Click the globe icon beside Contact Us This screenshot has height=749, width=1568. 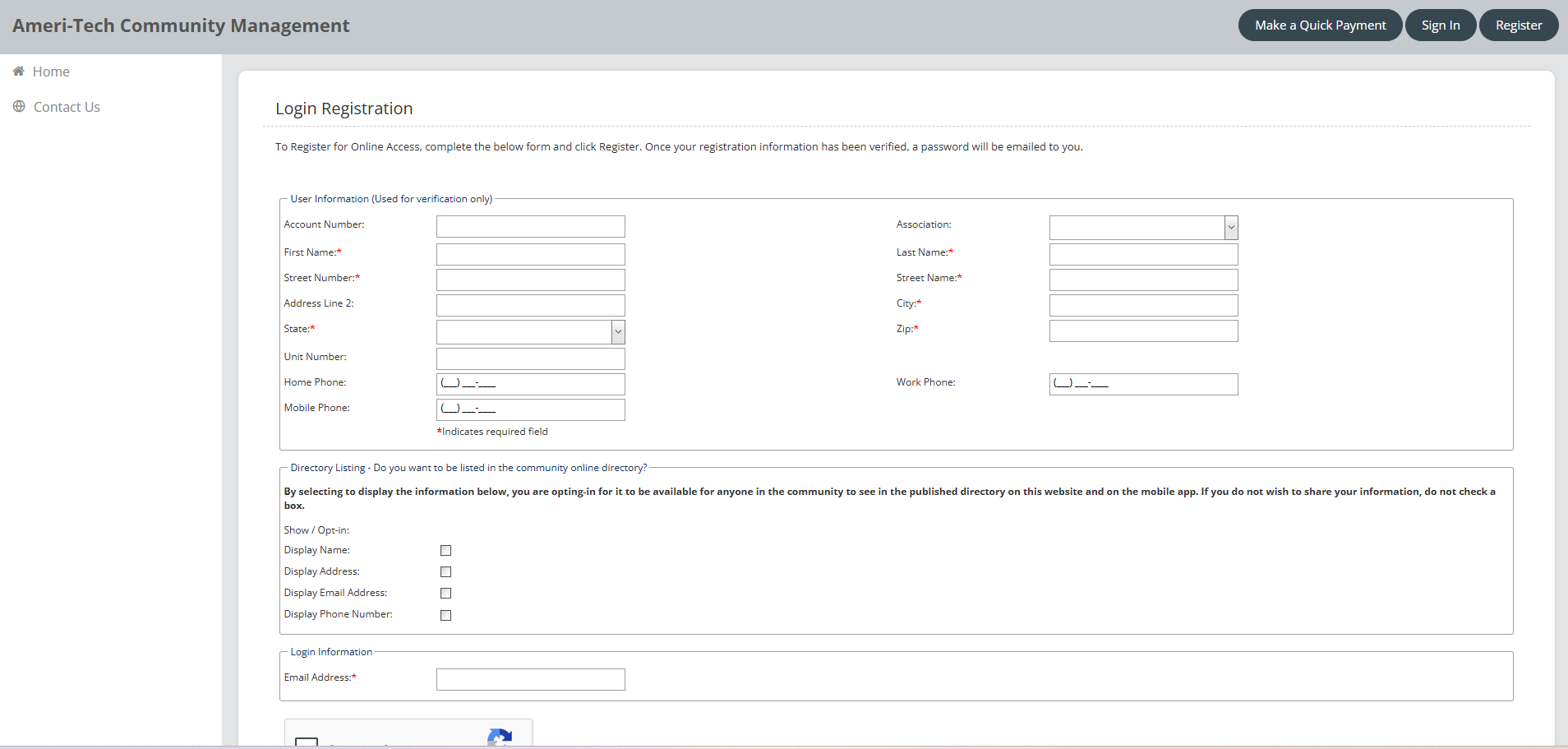(x=18, y=106)
